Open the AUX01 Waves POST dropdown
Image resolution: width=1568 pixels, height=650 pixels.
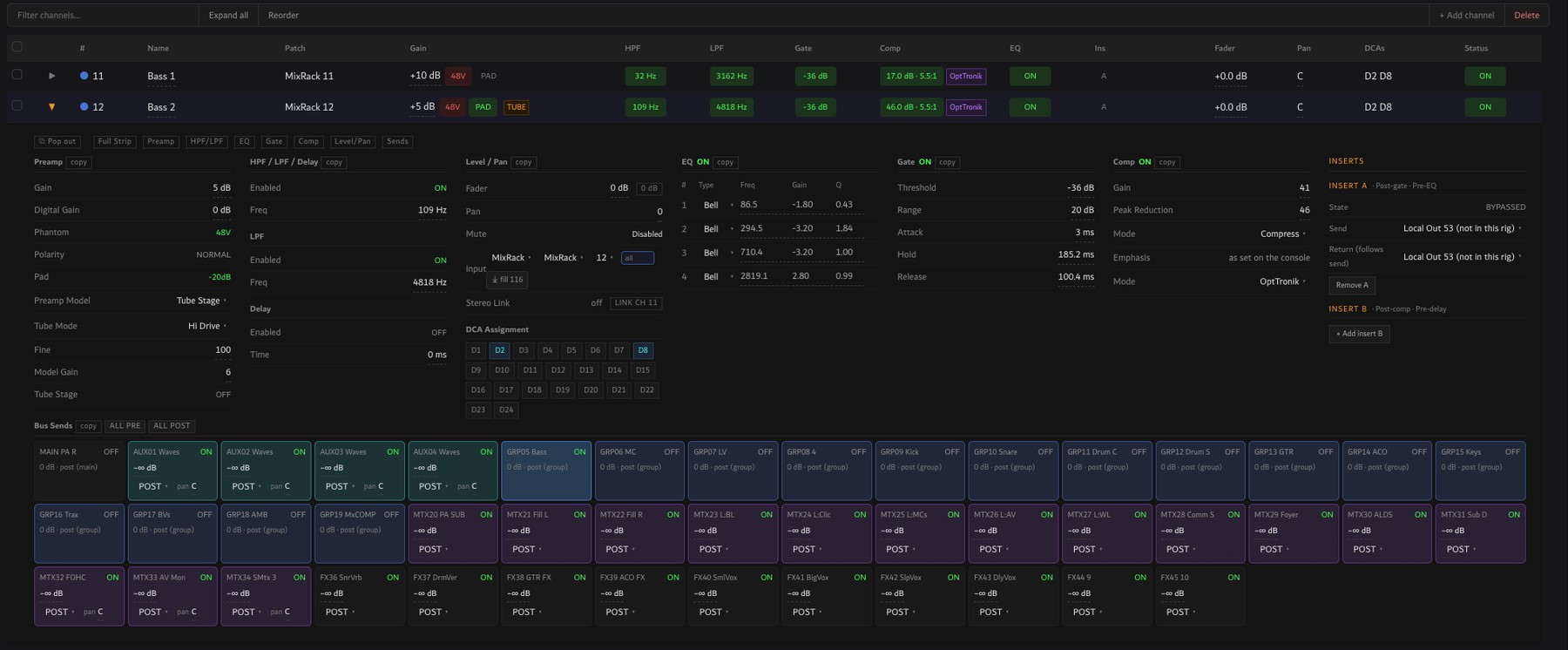[x=154, y=486]
